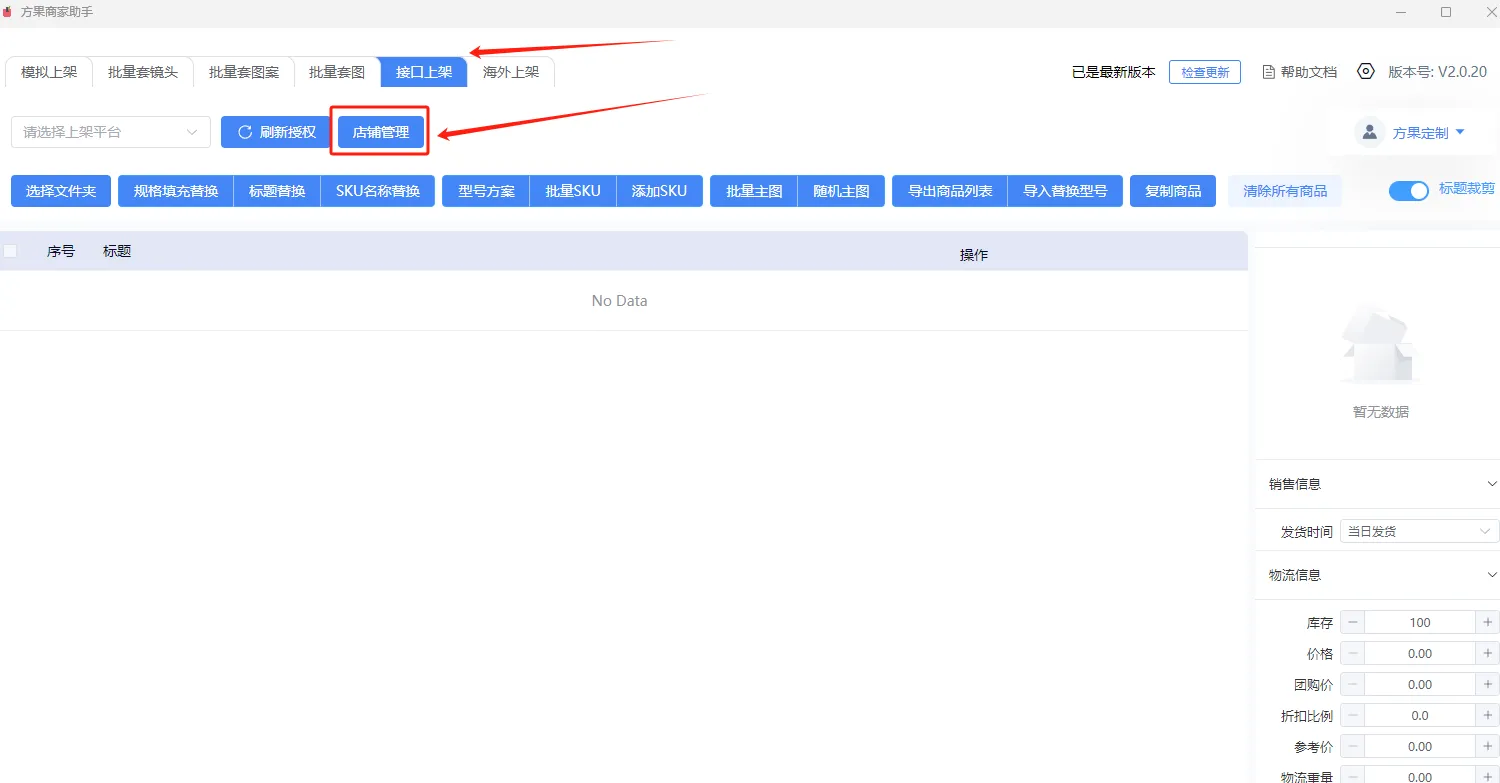Viewport: 1500px width, 783px height.
Task: Click the 复制商品 button
Action: pos(1173,191)
